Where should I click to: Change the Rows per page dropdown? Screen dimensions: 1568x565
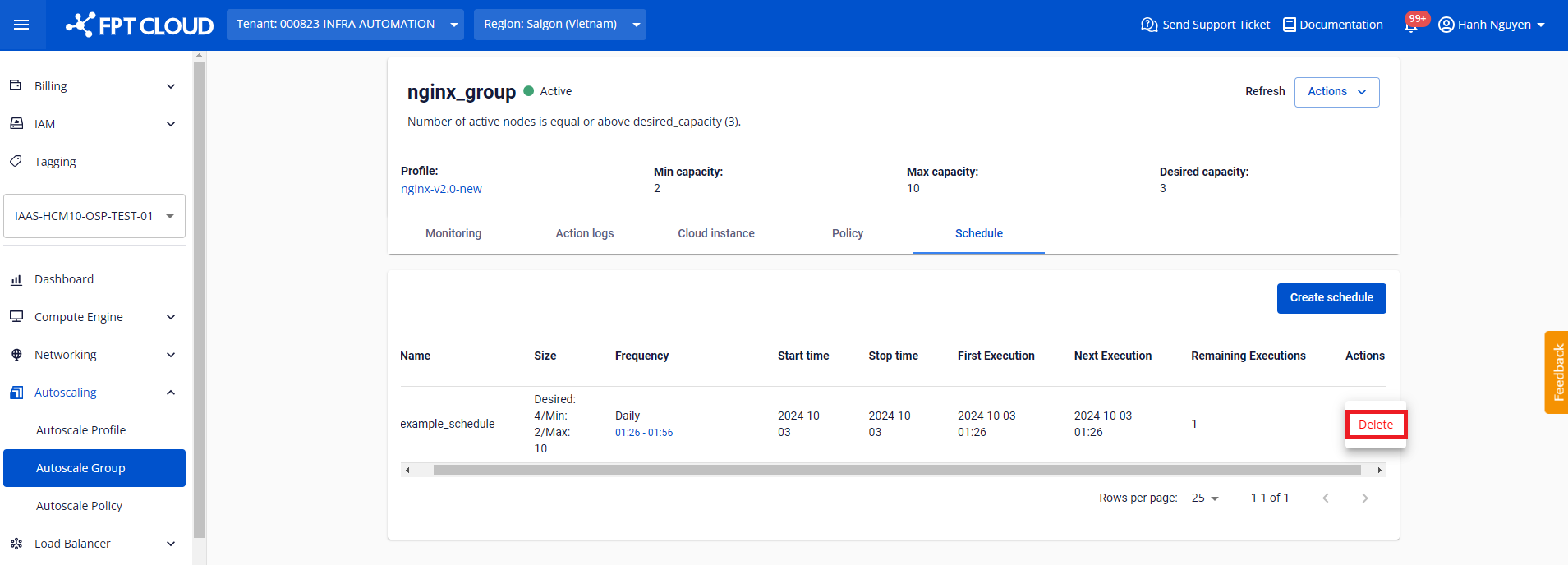pos(1205,498)
